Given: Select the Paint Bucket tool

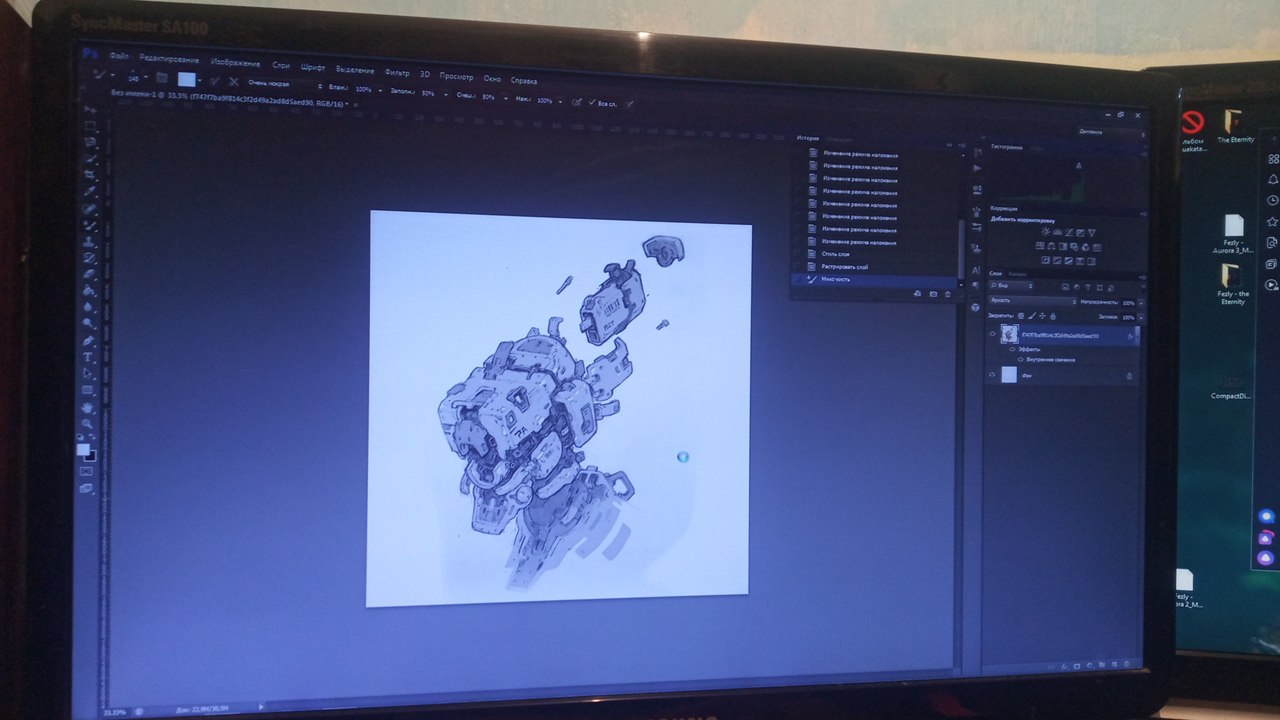Looking at the screenshot, I should 89,290.
